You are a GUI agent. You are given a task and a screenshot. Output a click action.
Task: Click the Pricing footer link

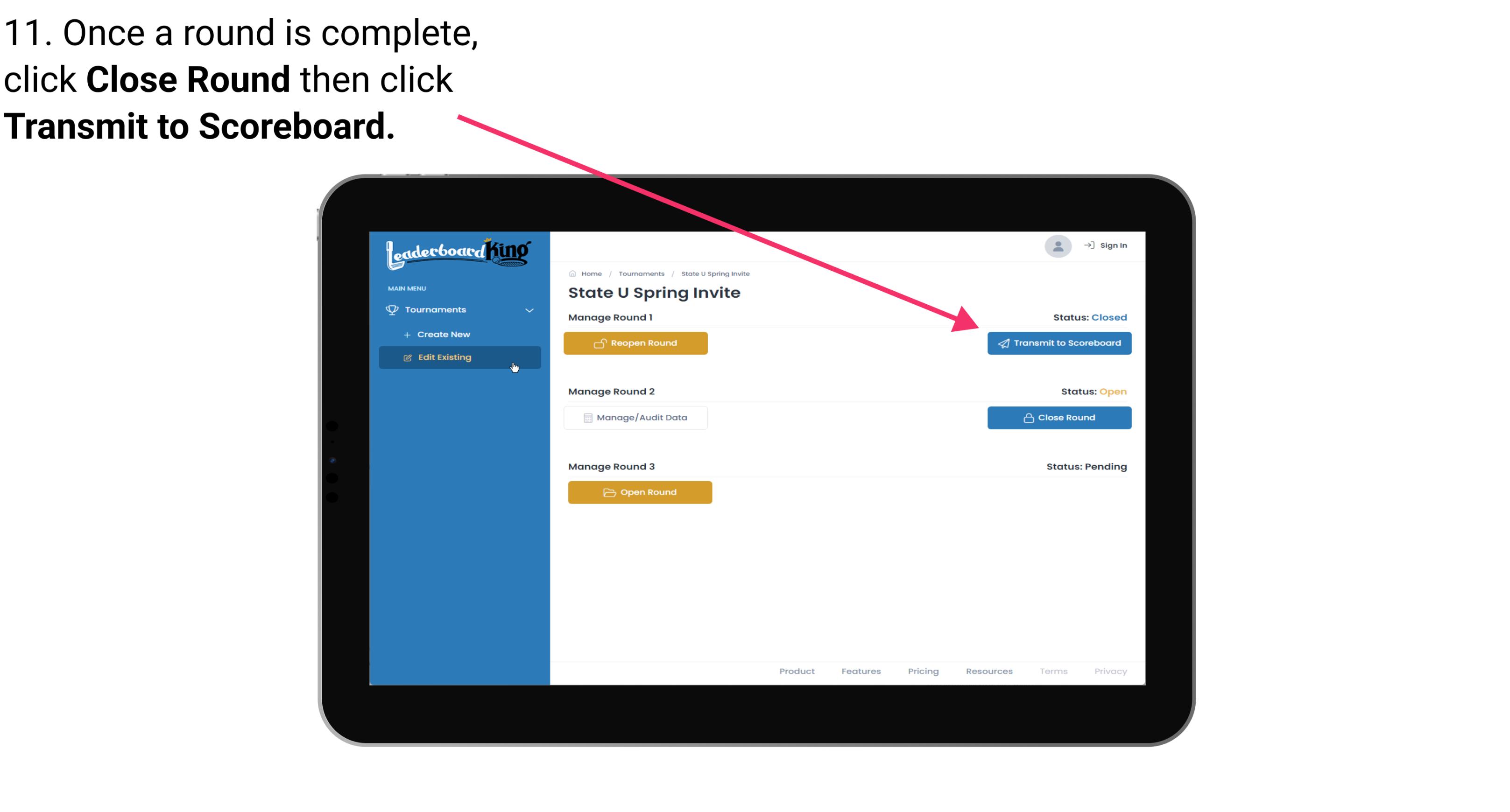click(x=923, y=671)
